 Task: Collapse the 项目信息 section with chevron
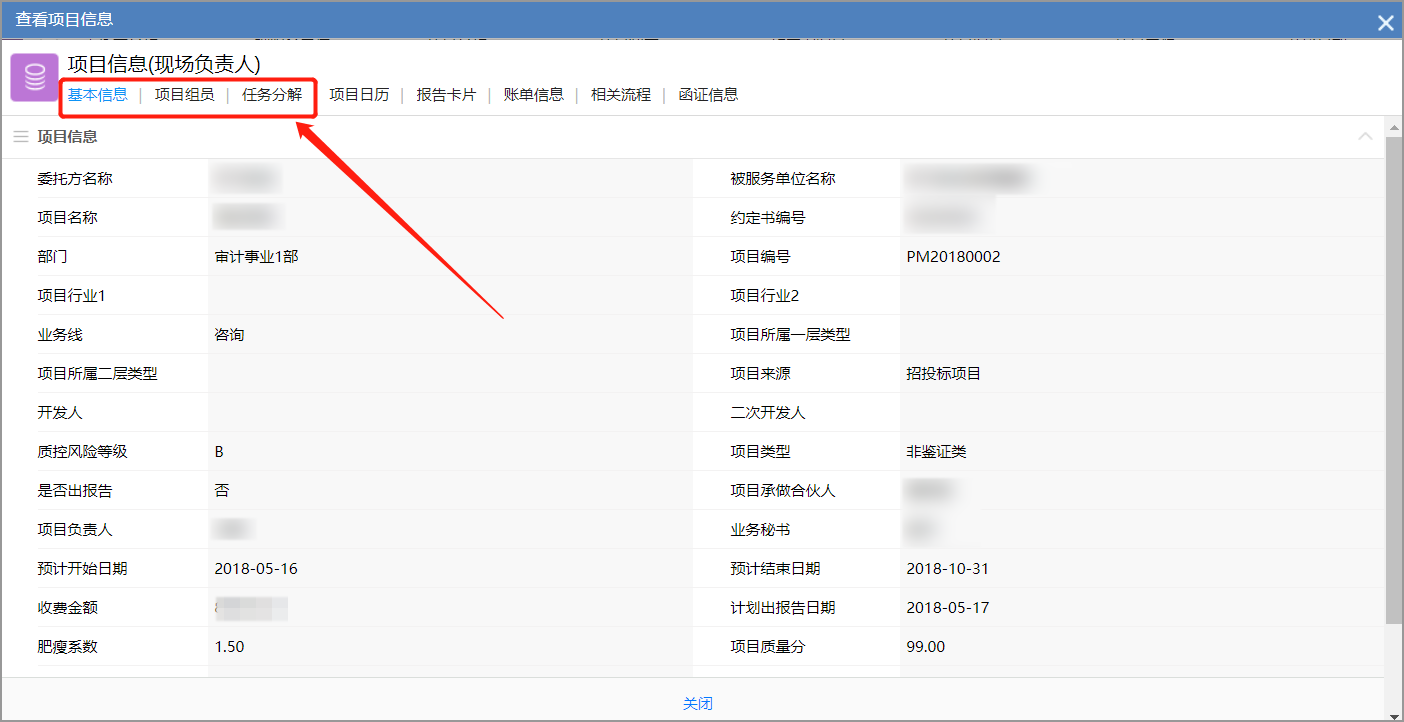coord(1365,136)
